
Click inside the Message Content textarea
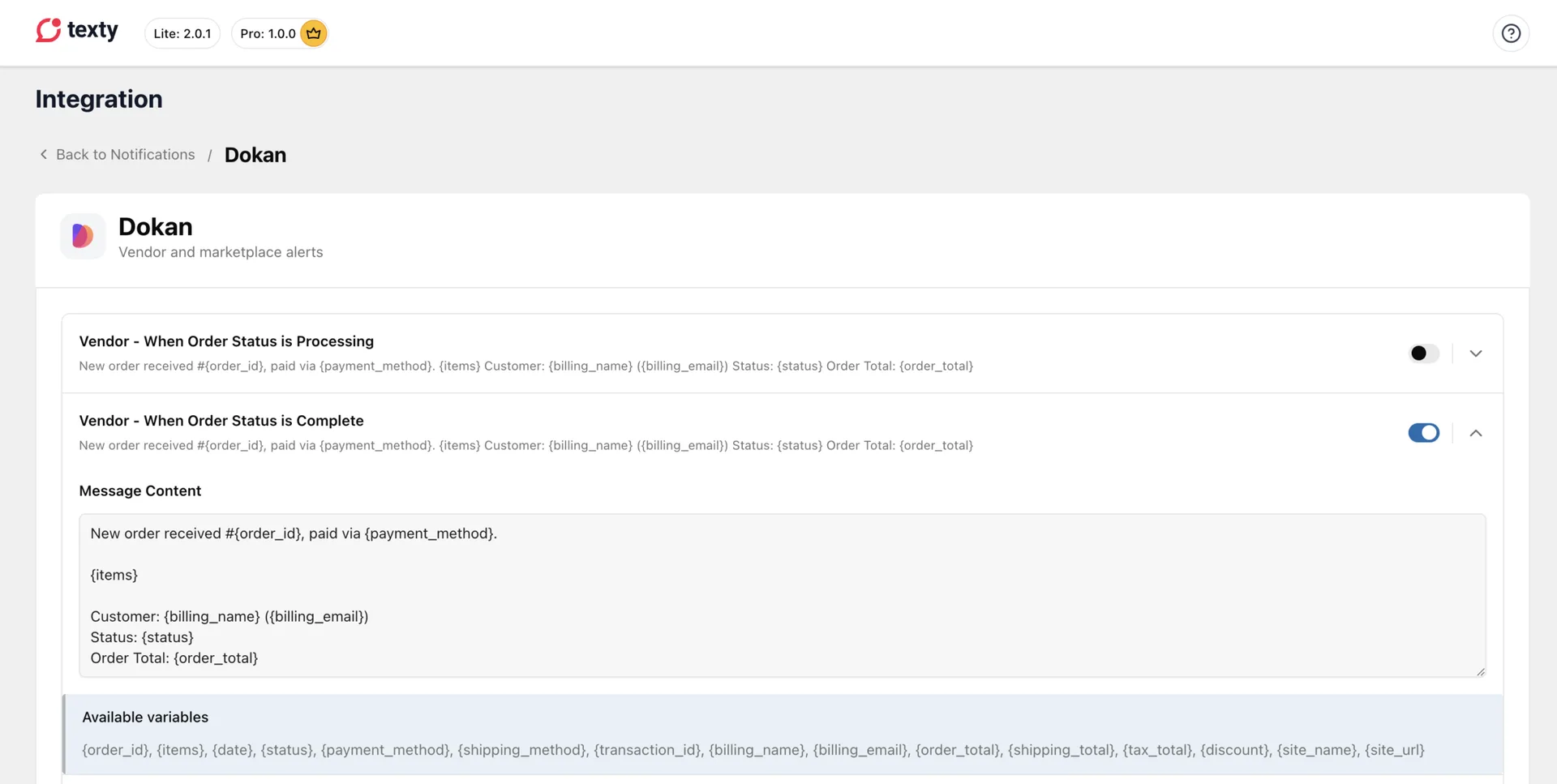[783, 595]
